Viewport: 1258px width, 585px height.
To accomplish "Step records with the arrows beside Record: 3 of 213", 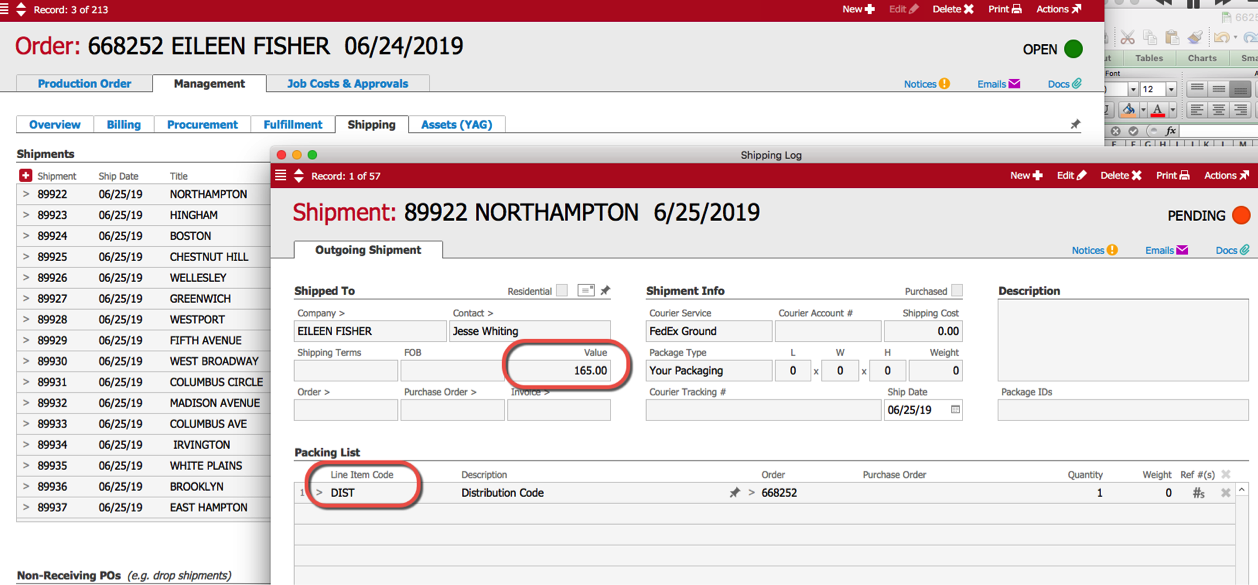I will tap(21, 9).
